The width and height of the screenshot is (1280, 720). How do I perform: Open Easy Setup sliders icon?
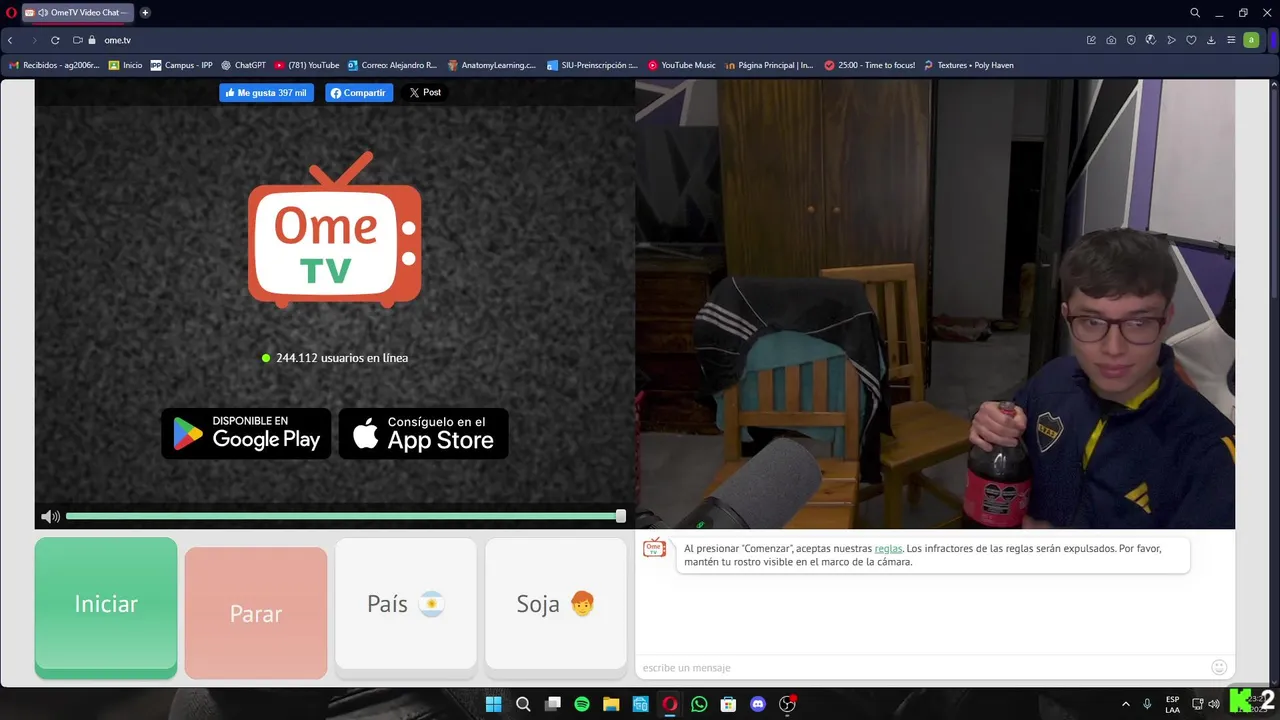click(1230, 40)
